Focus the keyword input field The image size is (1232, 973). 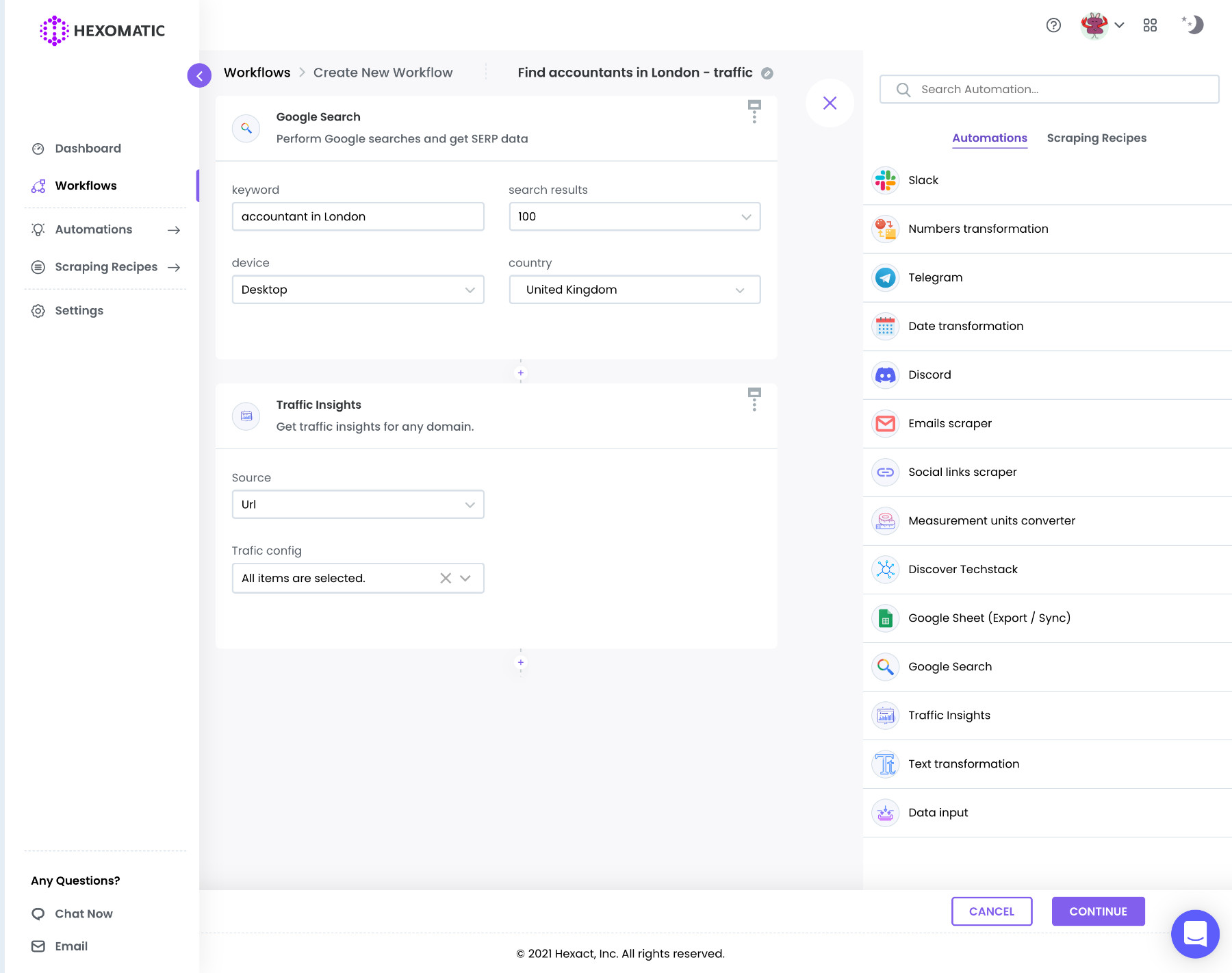358,216
